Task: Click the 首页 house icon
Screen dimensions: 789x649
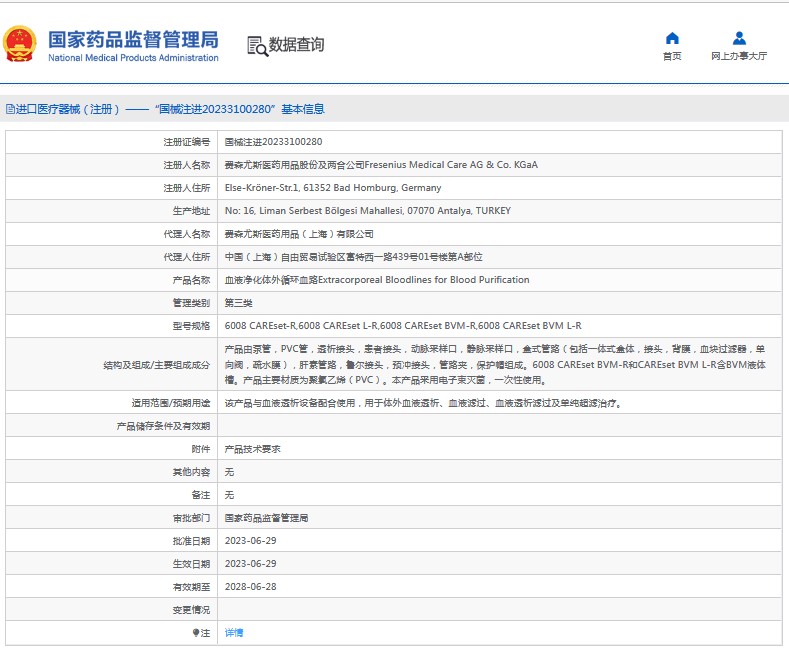Action: [672, 39]
